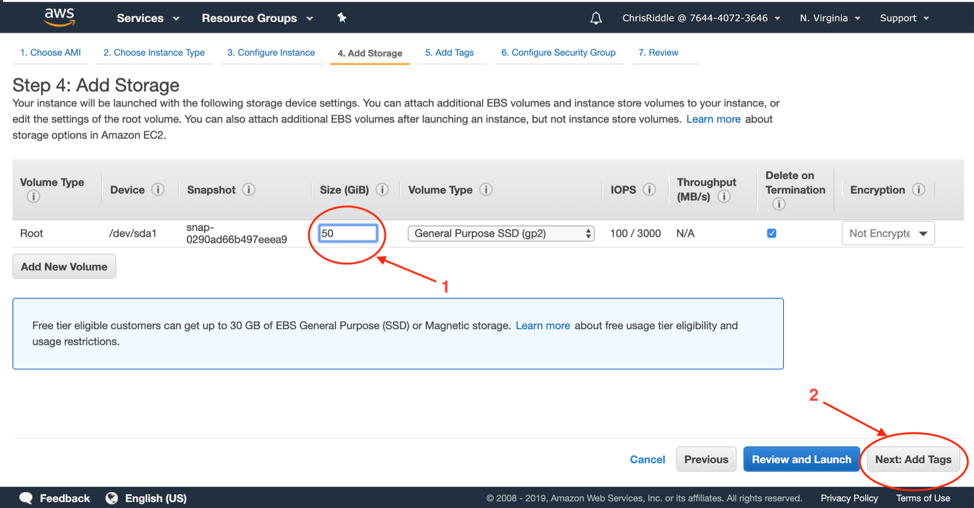
Task: Click info icon next to Size (GiB)
Action: tap(382, 190)
